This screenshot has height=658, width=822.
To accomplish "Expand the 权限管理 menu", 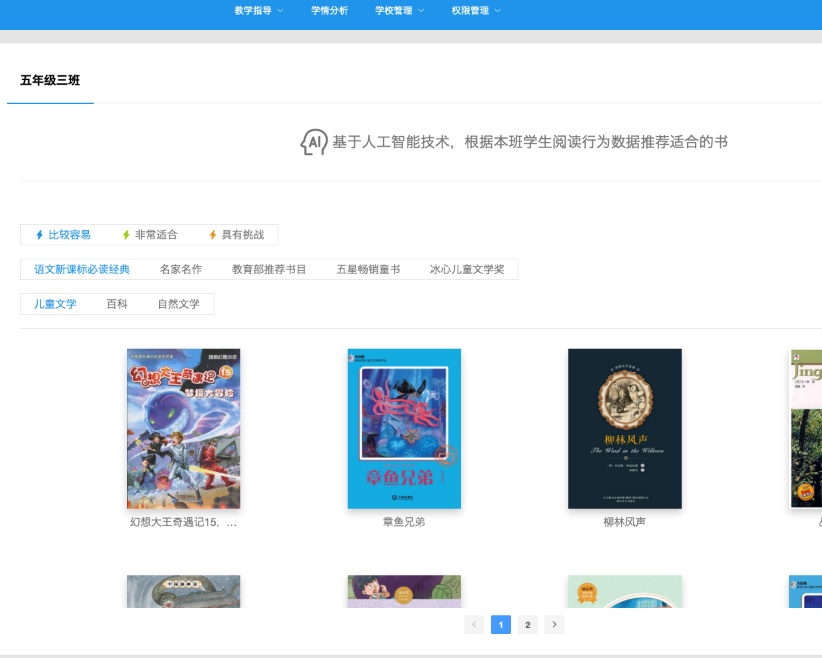I will 476,10.
